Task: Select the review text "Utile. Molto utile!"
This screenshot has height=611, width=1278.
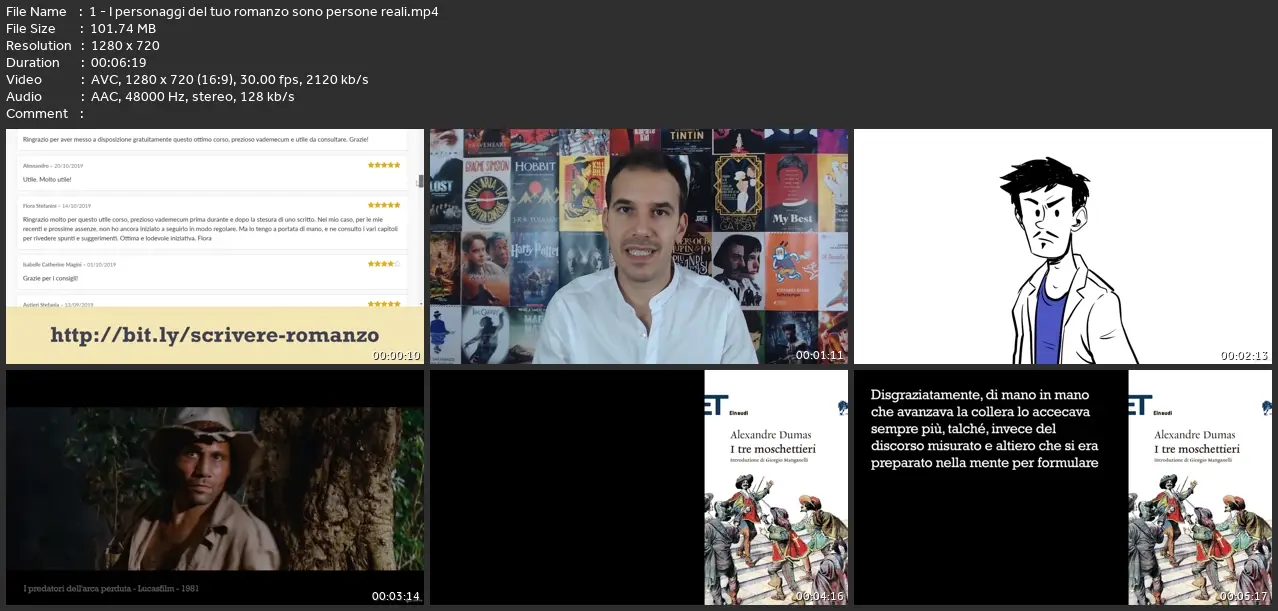Action: (x=47, y=179)
